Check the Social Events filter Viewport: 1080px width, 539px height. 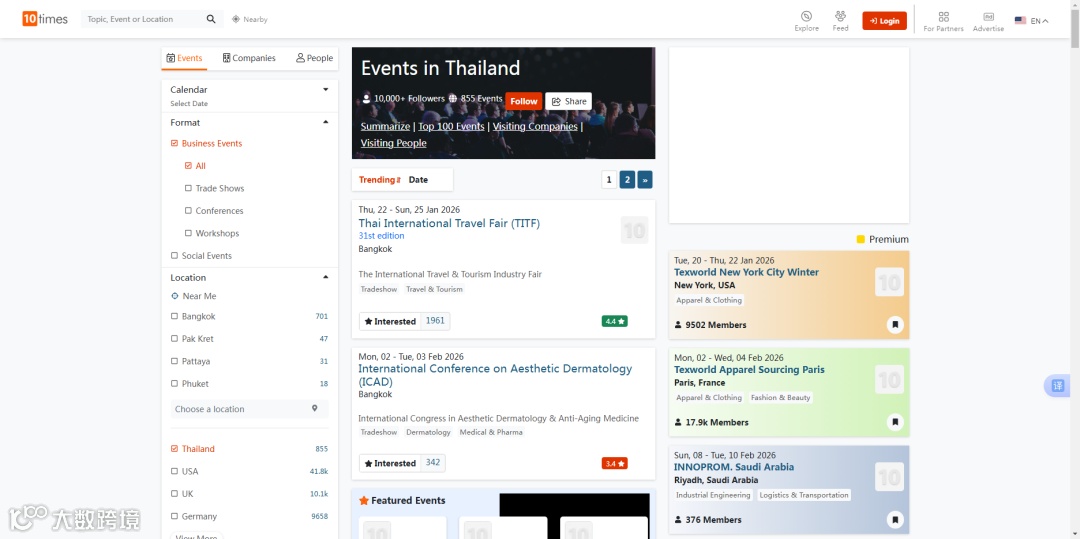click(174, 255)
